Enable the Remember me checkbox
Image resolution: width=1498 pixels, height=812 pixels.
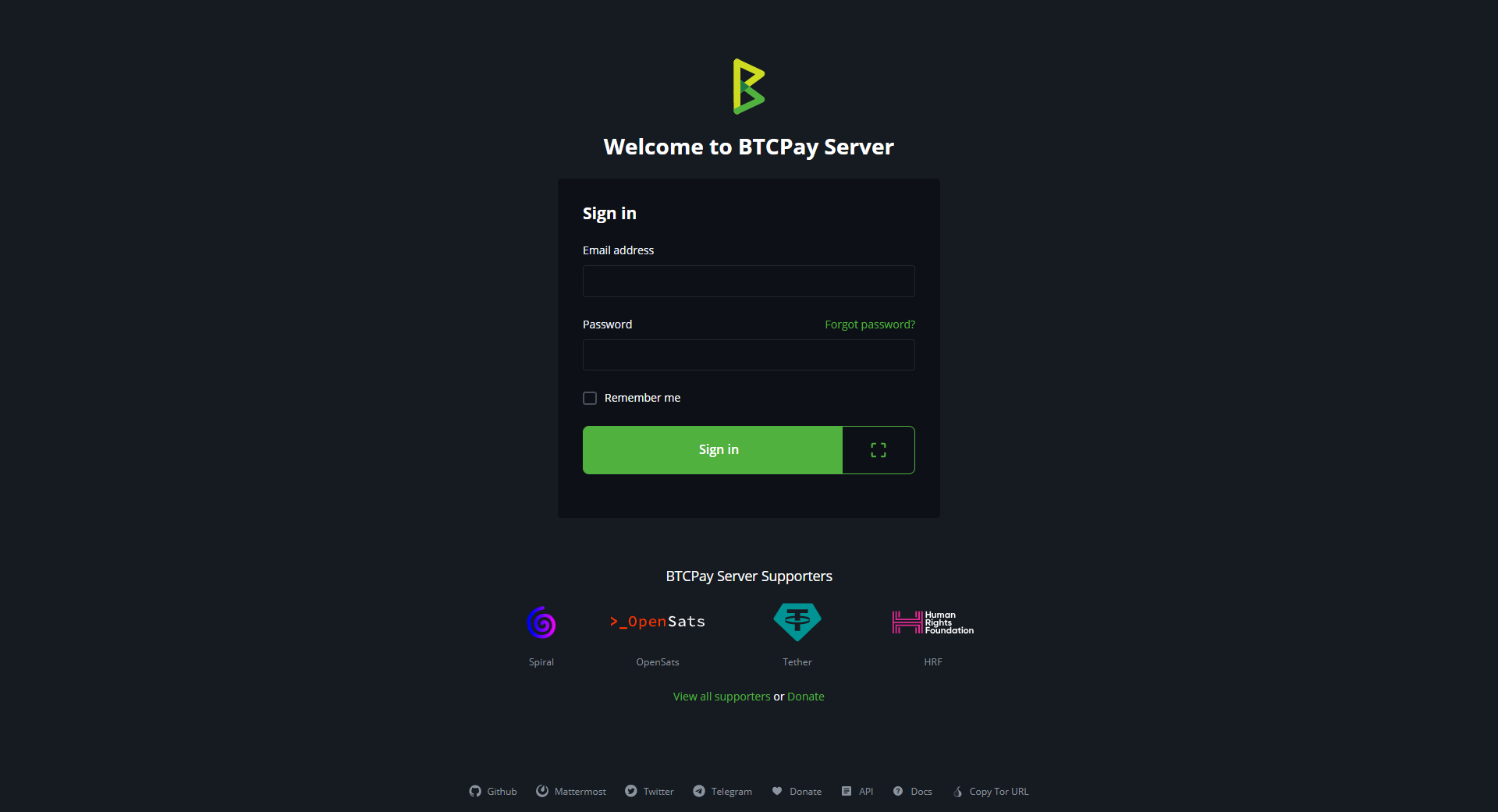(590, 398)
